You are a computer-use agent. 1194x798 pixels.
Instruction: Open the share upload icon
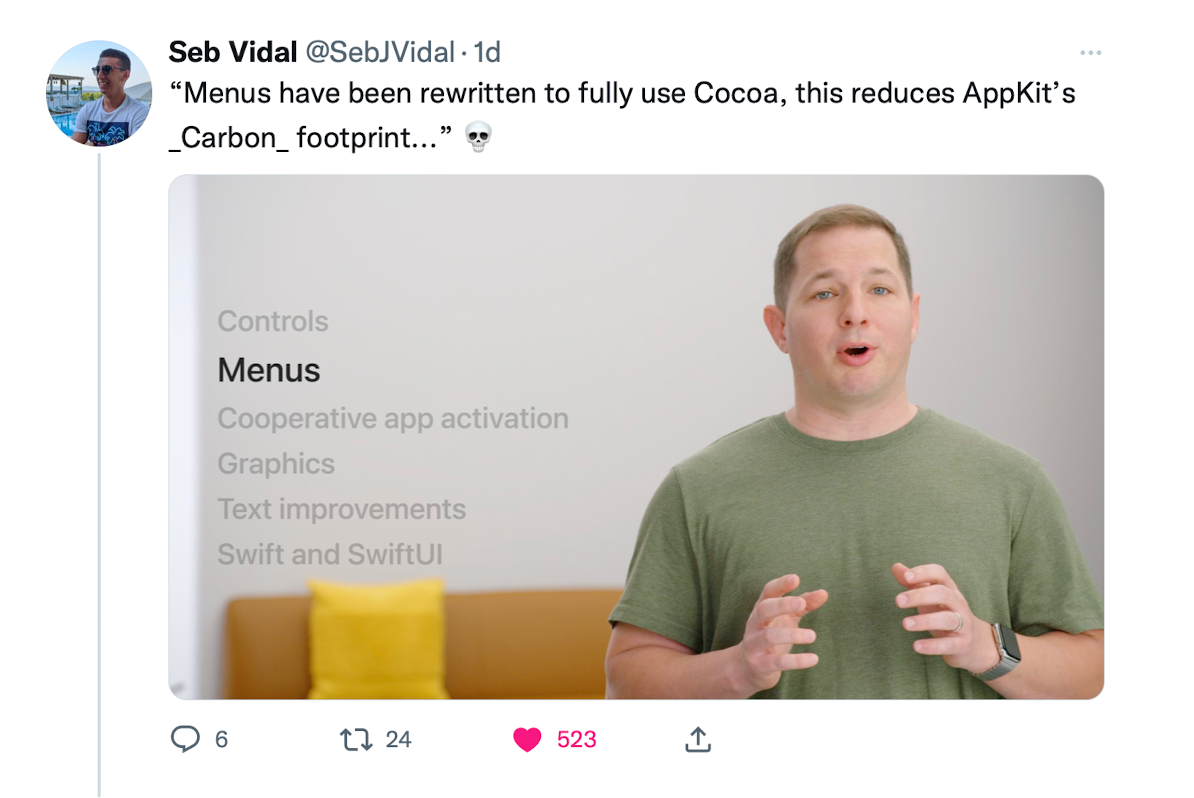[698, 739]
